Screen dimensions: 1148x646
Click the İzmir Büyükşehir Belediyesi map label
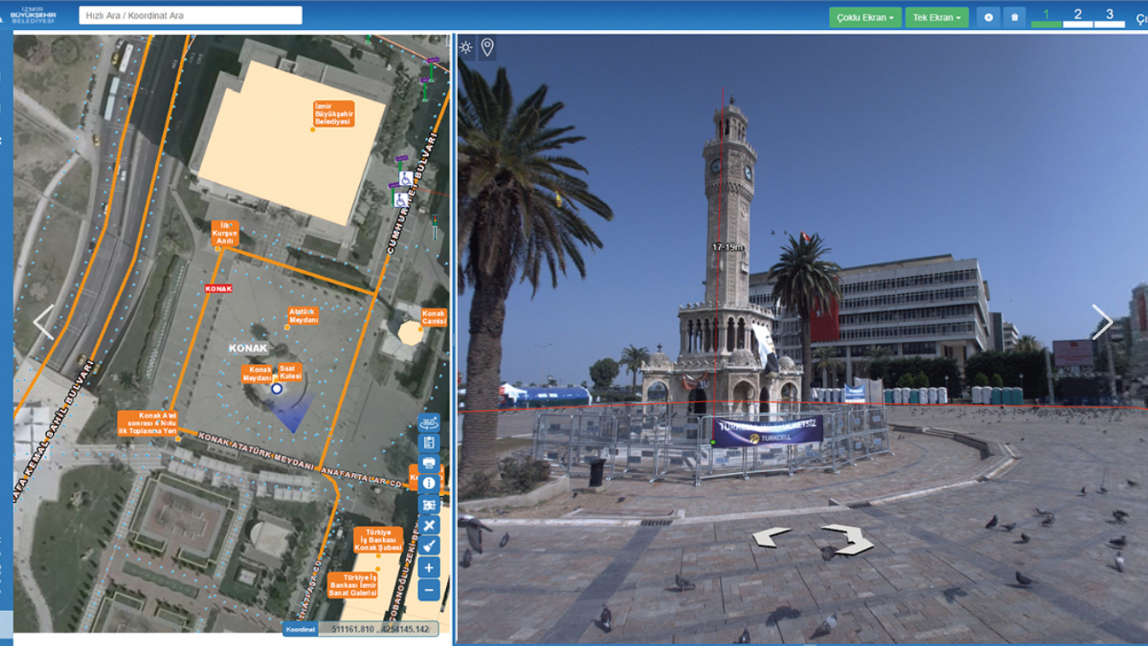334,114
